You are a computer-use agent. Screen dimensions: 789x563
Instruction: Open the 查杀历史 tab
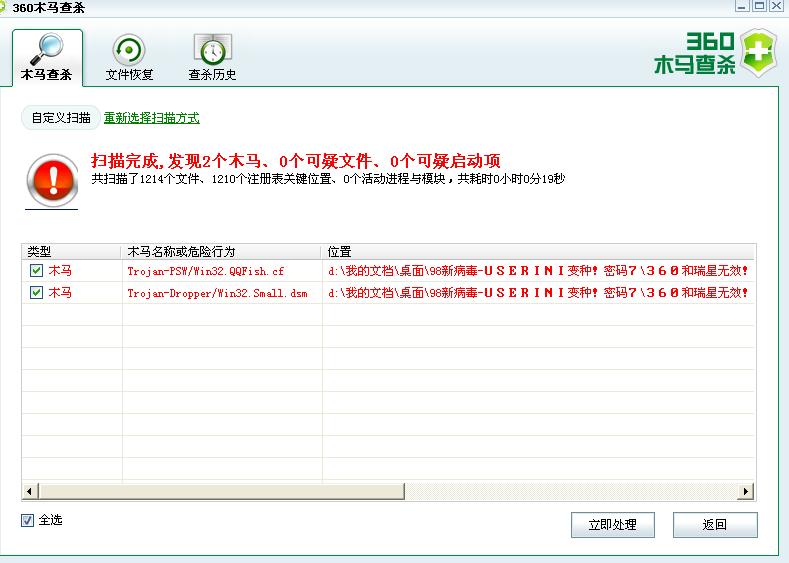coord(212,57)
